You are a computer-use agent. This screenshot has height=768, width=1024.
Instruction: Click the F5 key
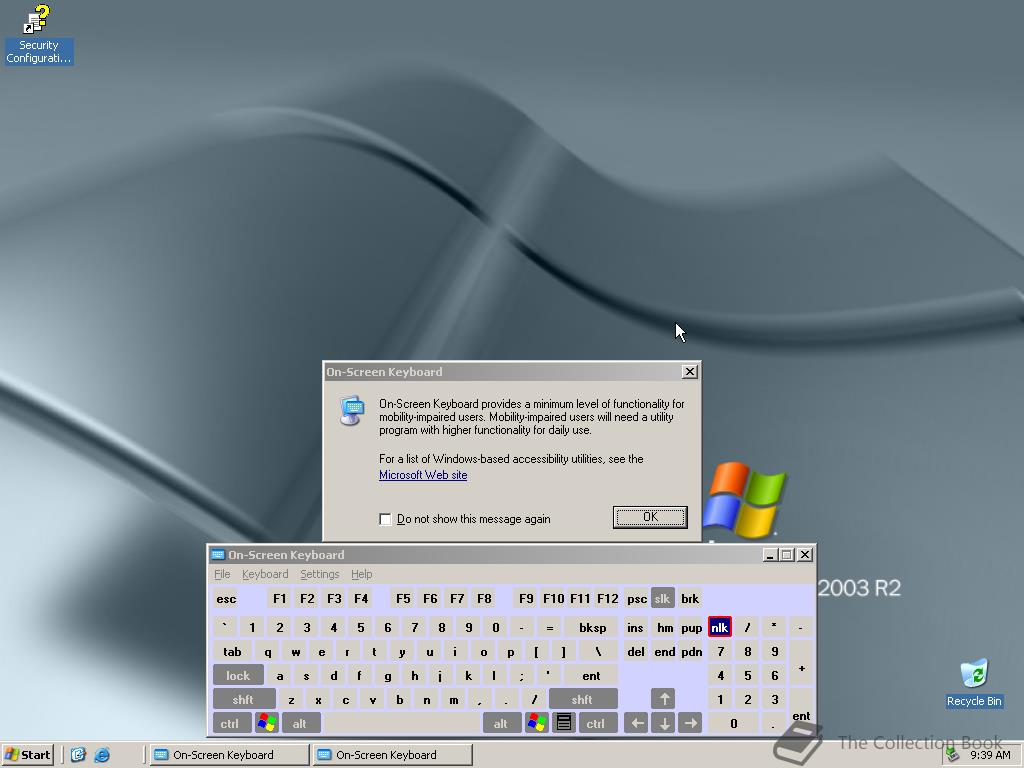pos(403,598)
